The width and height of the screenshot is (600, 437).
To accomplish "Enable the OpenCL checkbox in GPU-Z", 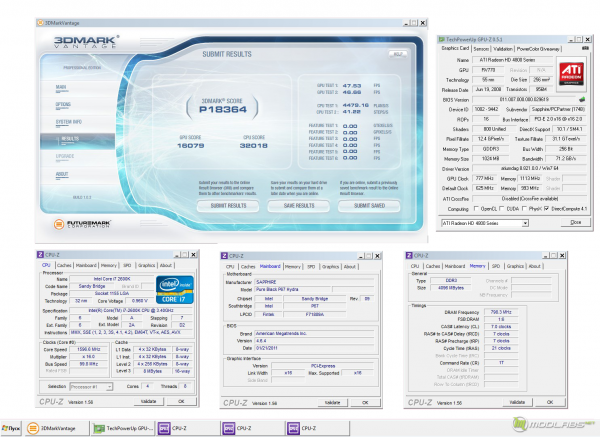I will tap(476, 209).
